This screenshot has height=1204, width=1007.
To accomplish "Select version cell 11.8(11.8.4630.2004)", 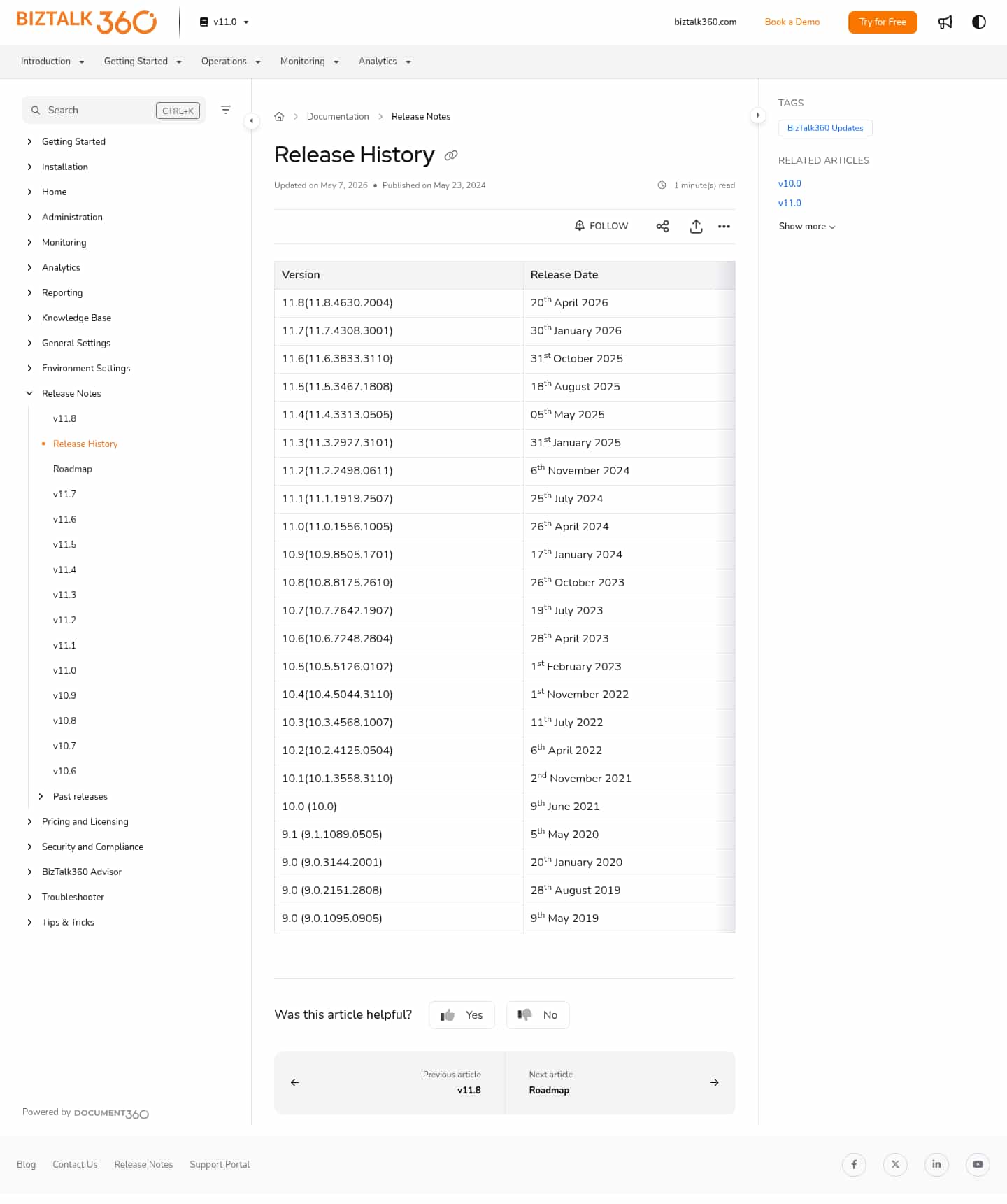I will (399, 304).
